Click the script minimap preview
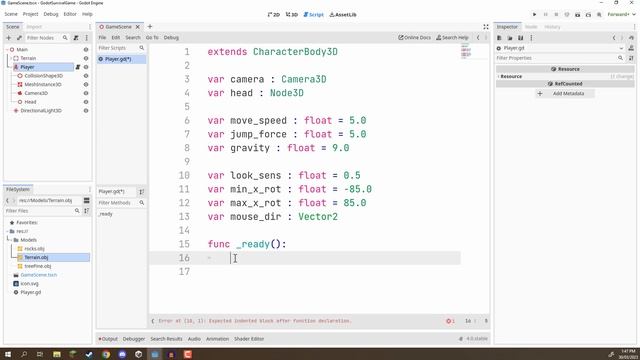 (466, 52)
